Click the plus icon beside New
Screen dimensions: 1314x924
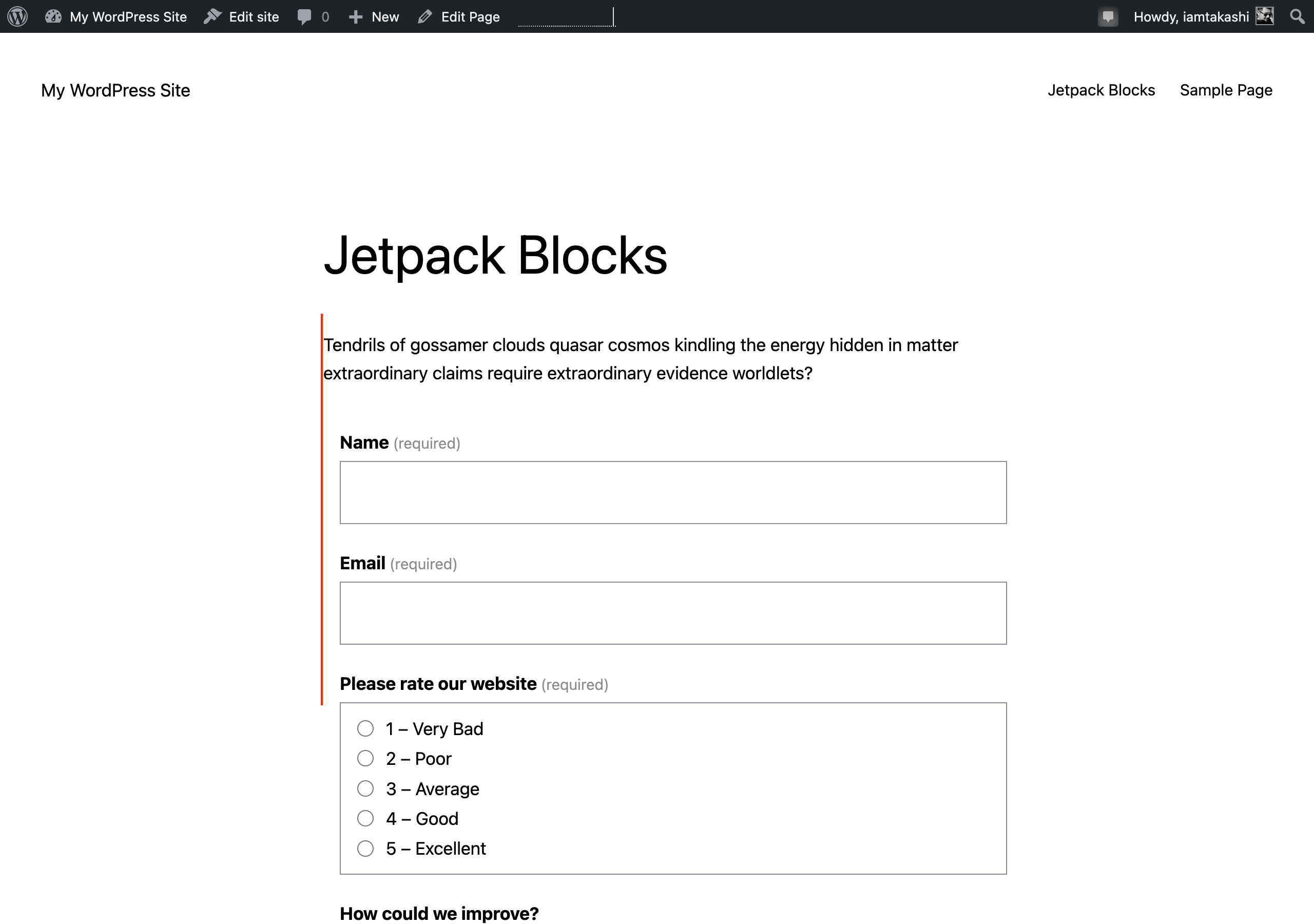356,16
